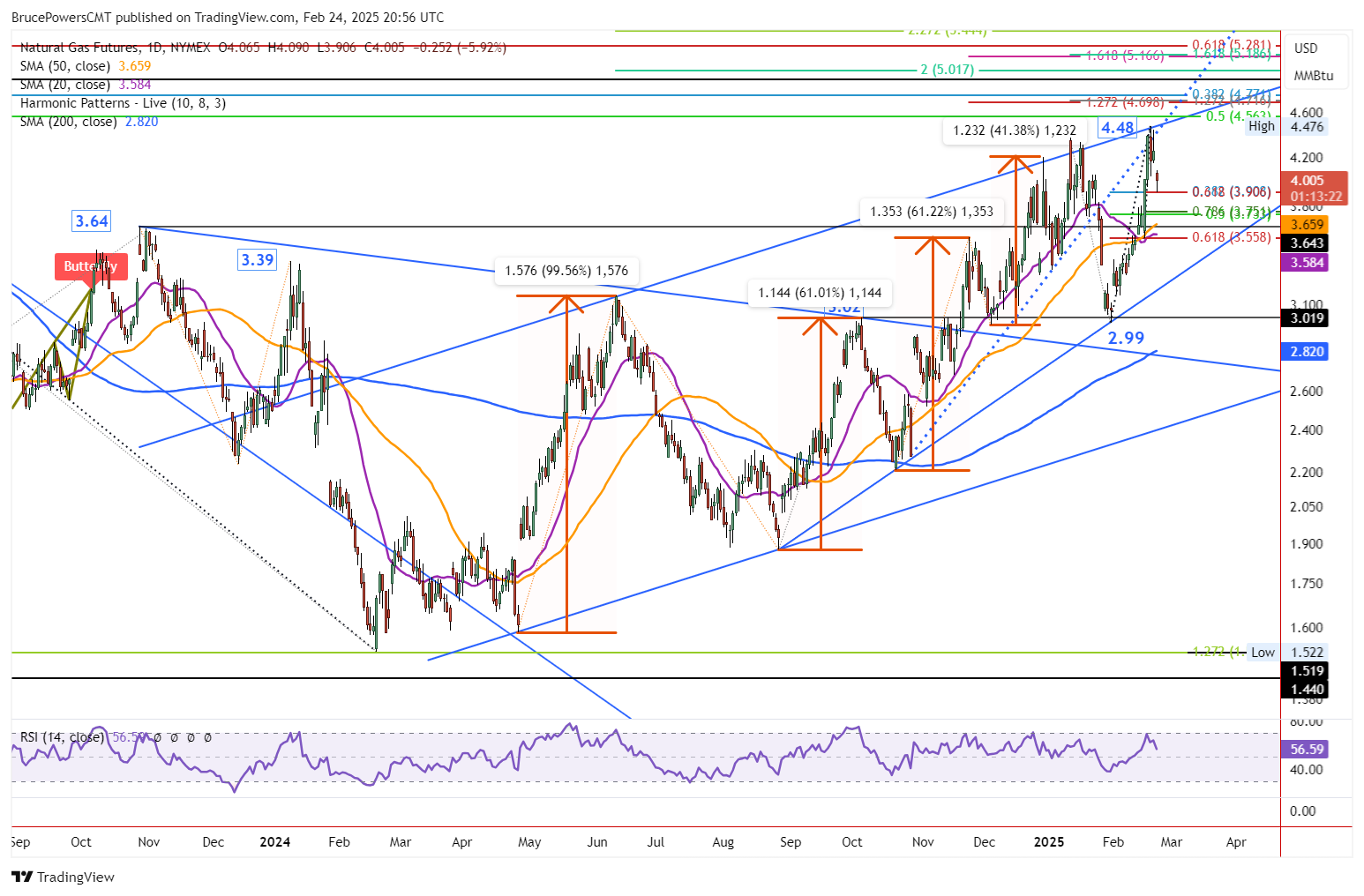The image size is (1364, 896).
Task: Click the 1.750 price scale tick
Action: tap(1307, 584)
